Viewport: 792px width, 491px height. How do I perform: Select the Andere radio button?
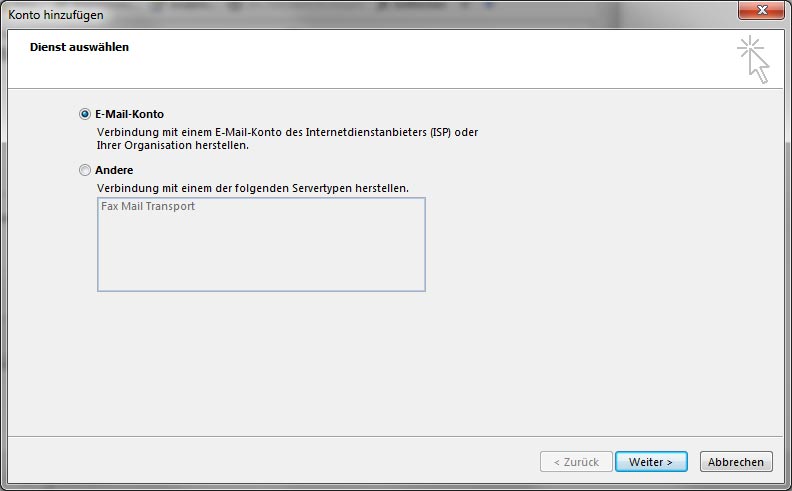click(x=84, y=170)
